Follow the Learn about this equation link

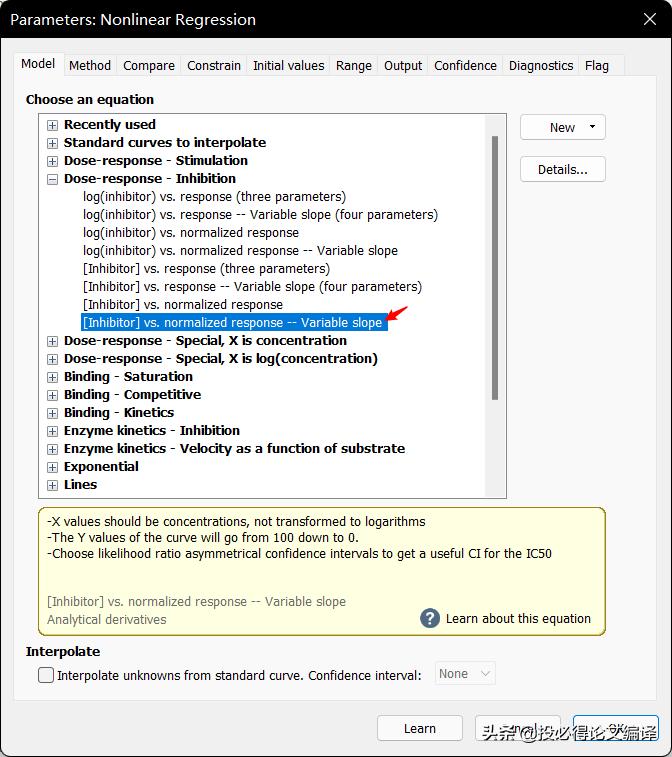518,618
